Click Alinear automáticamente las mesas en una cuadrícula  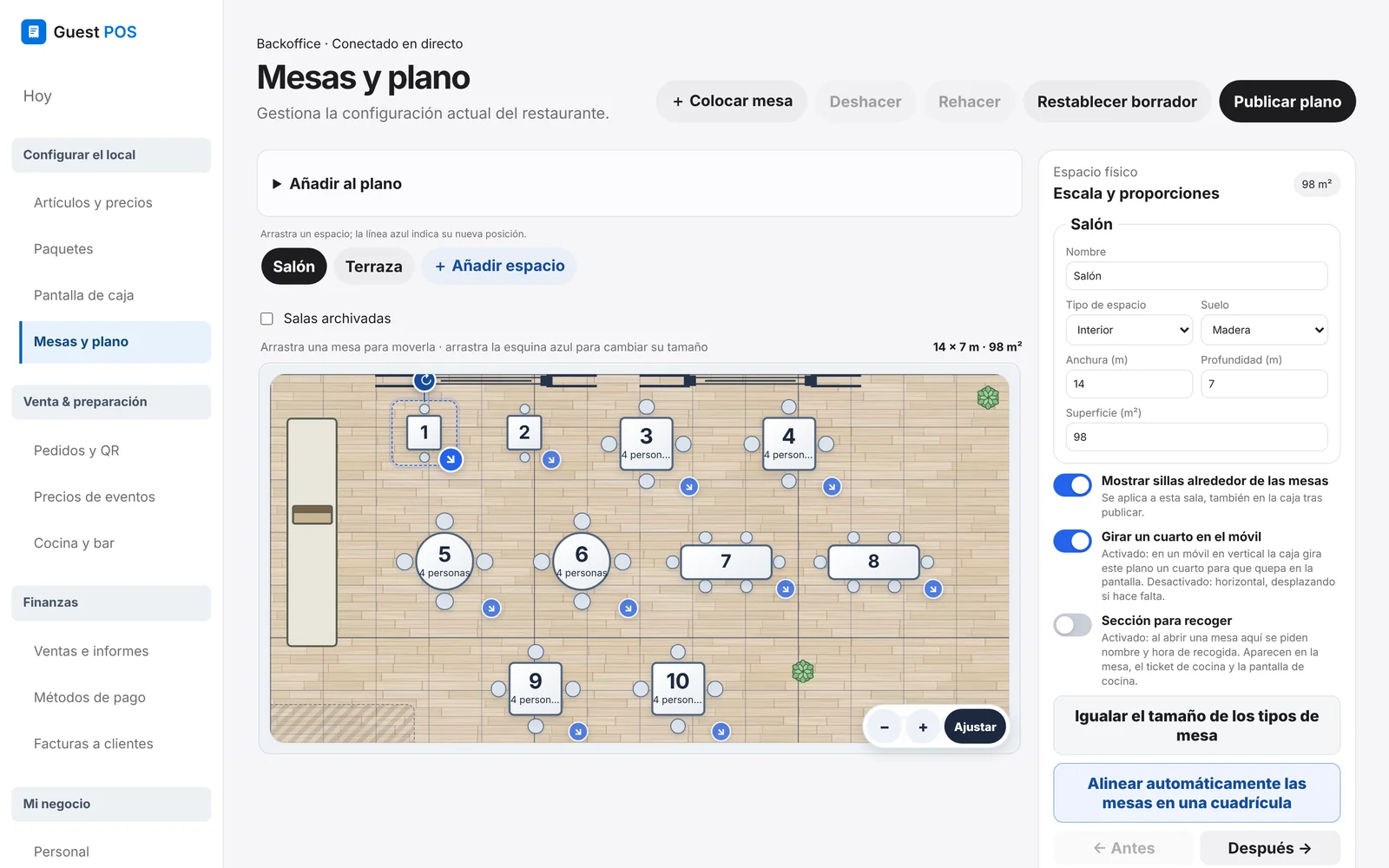click(1197, 793)
